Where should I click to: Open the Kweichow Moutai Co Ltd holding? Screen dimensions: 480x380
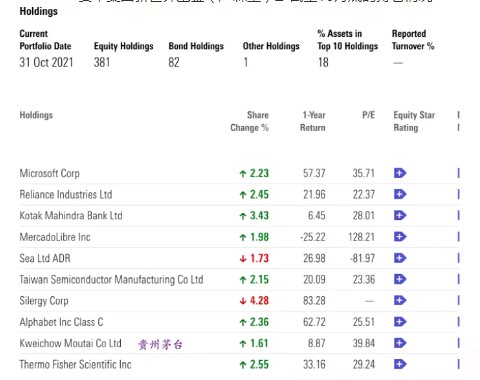click(x=70, y=343)
